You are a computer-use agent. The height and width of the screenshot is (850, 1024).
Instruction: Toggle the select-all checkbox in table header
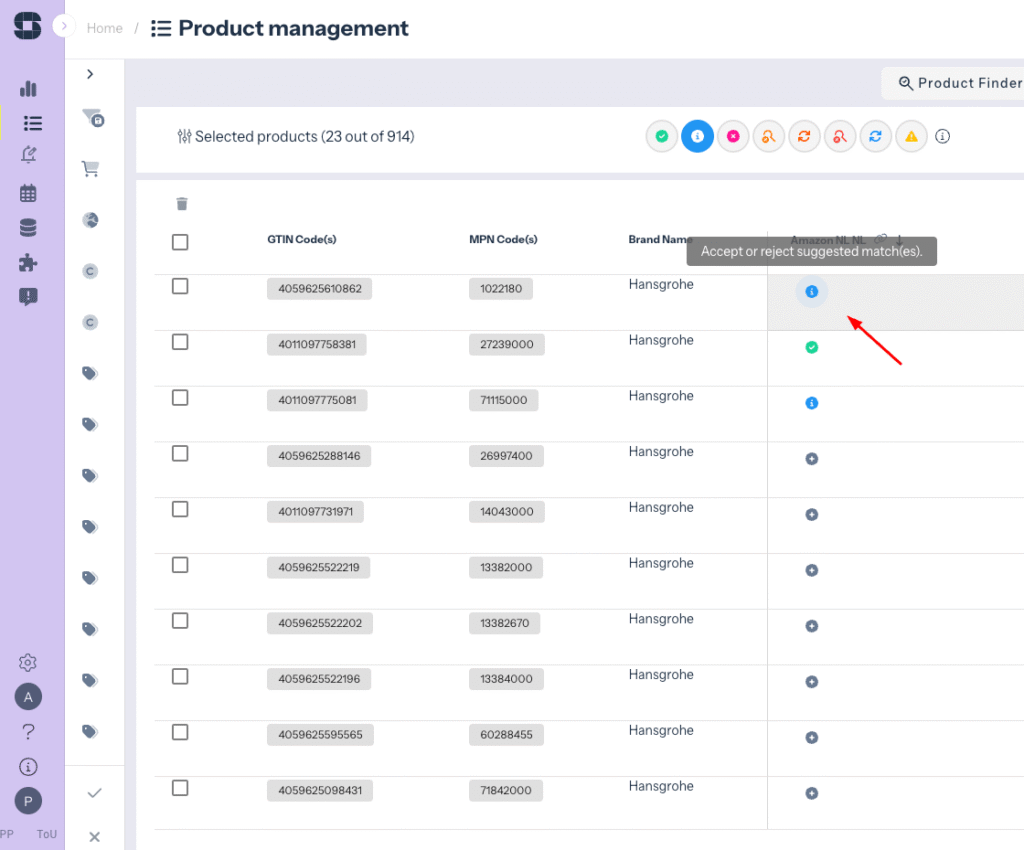180,242
